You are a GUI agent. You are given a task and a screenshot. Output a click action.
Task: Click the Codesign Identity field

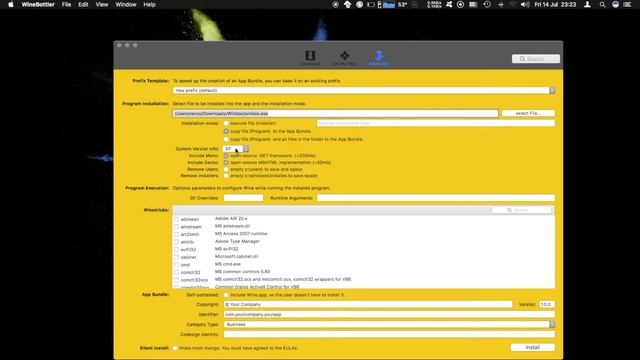coord(389,334)
